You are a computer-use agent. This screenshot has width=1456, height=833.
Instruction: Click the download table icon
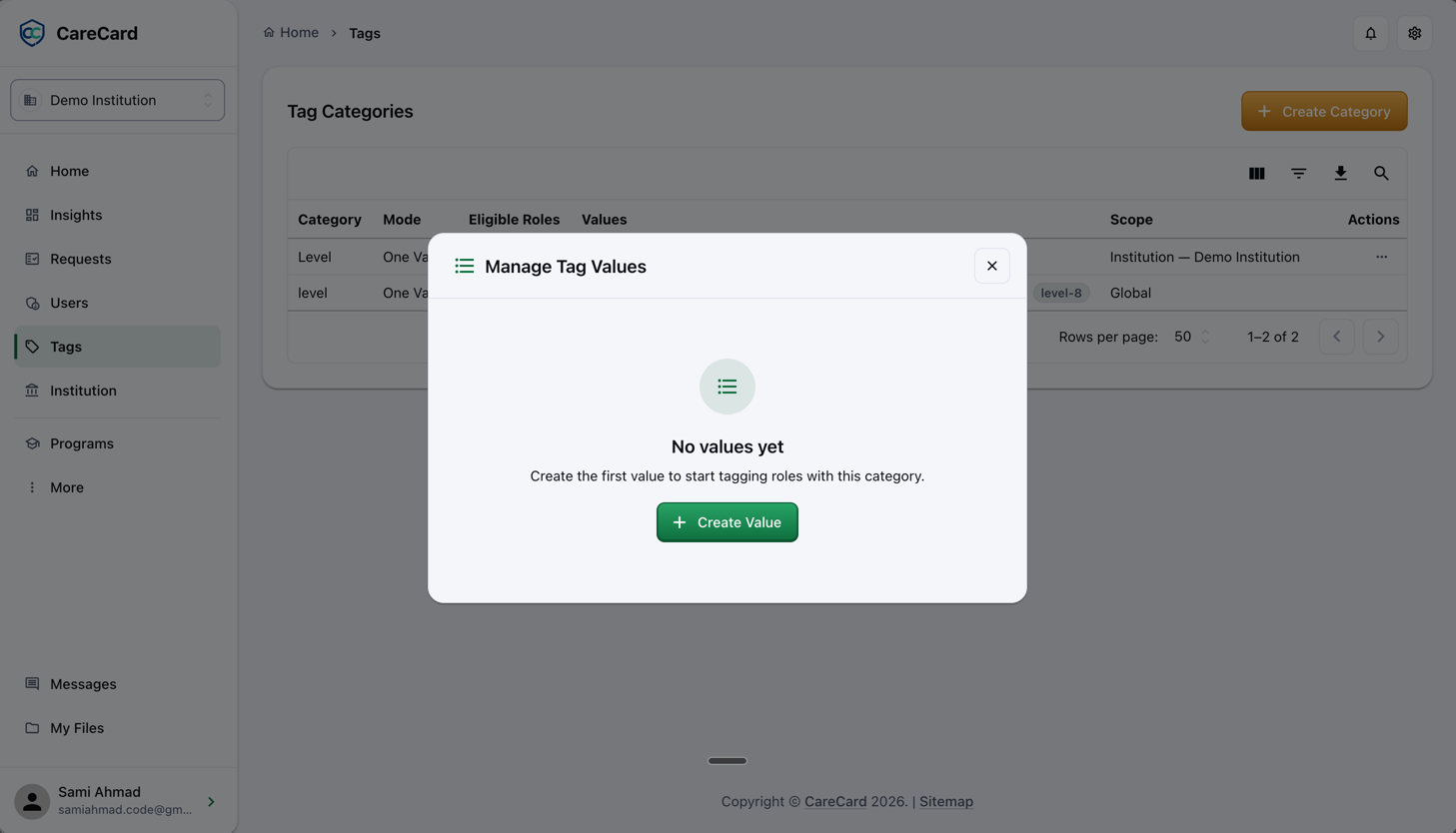[x=1340, y=174]
